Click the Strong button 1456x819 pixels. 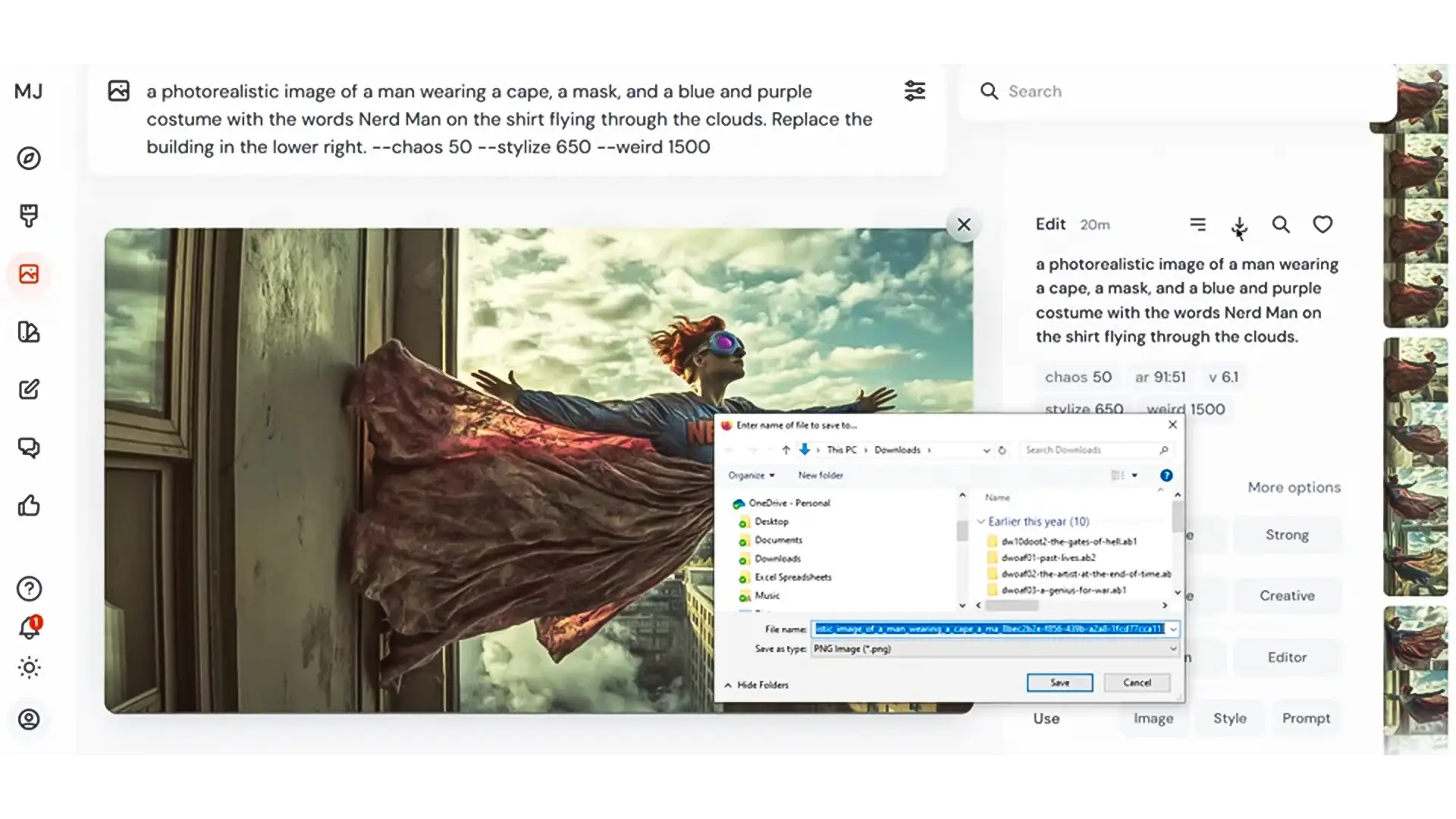(x=1287, y=535)
